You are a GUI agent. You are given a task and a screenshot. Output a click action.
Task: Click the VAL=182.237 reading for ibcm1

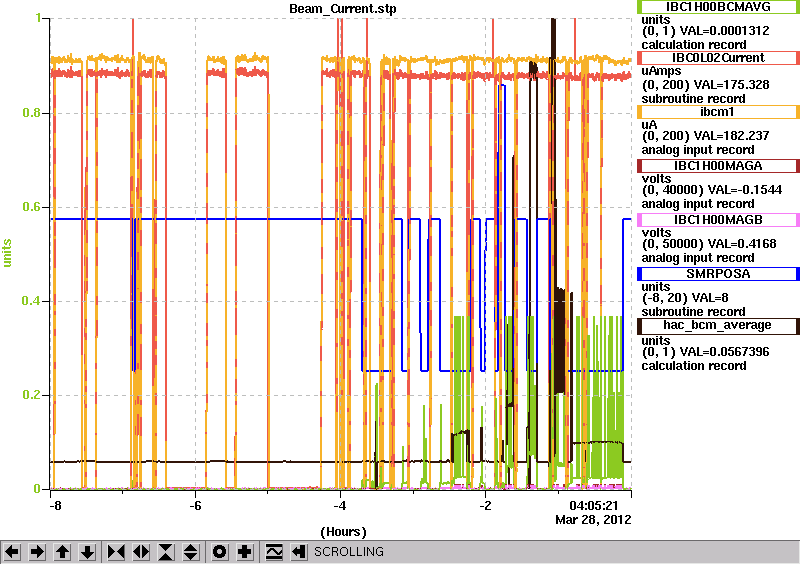coord(730,136)
